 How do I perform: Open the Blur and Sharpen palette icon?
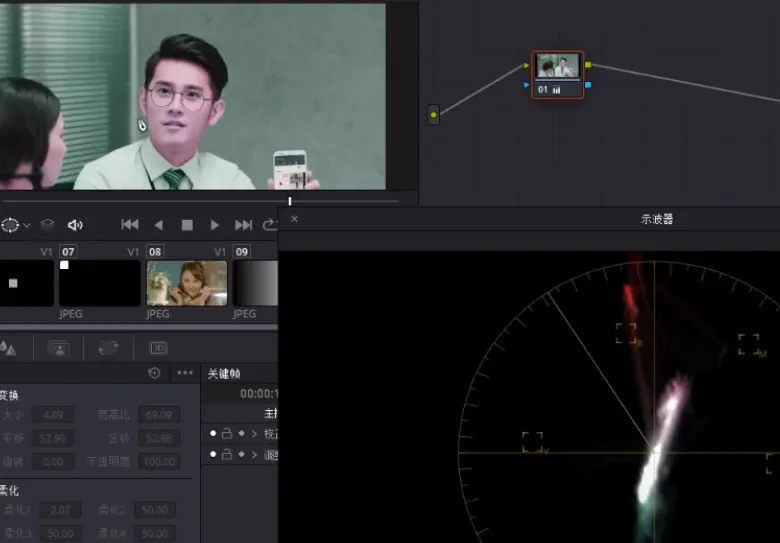[8, 348]
